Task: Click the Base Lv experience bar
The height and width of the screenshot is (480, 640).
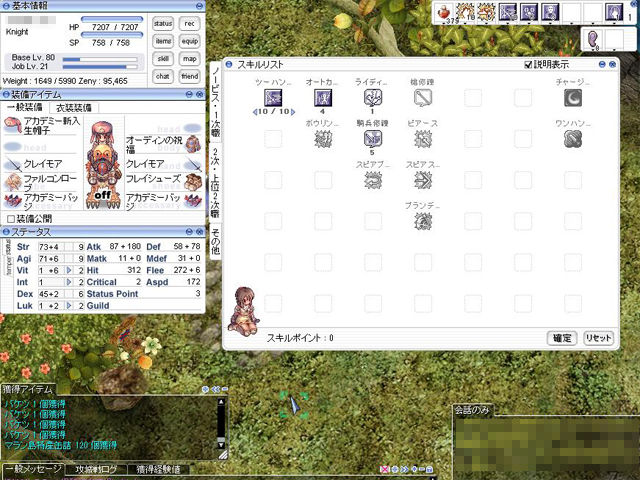Action: (x=100, y=59)
